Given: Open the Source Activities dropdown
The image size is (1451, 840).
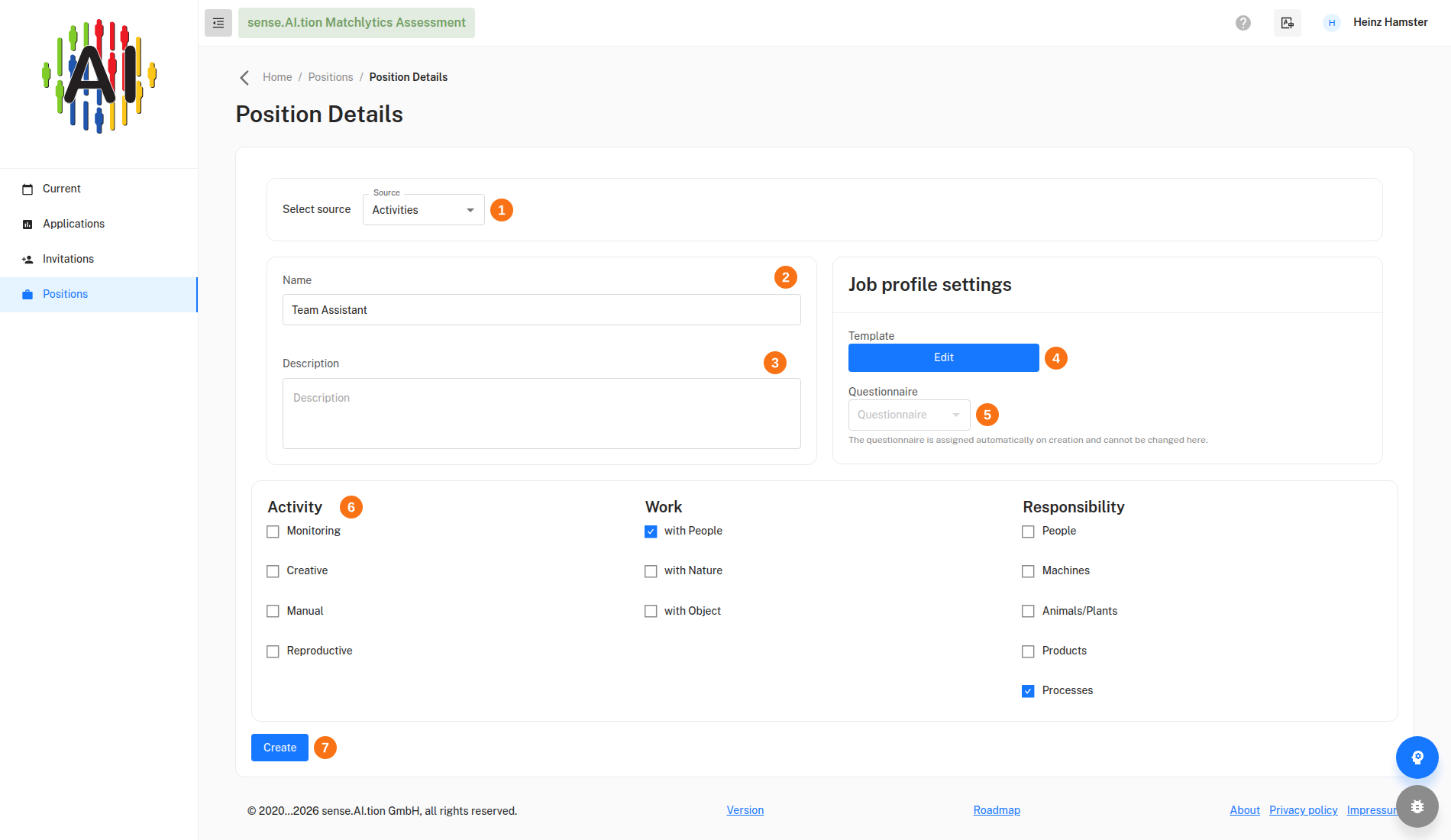Looking at the screenshot, I should point(424,210).
